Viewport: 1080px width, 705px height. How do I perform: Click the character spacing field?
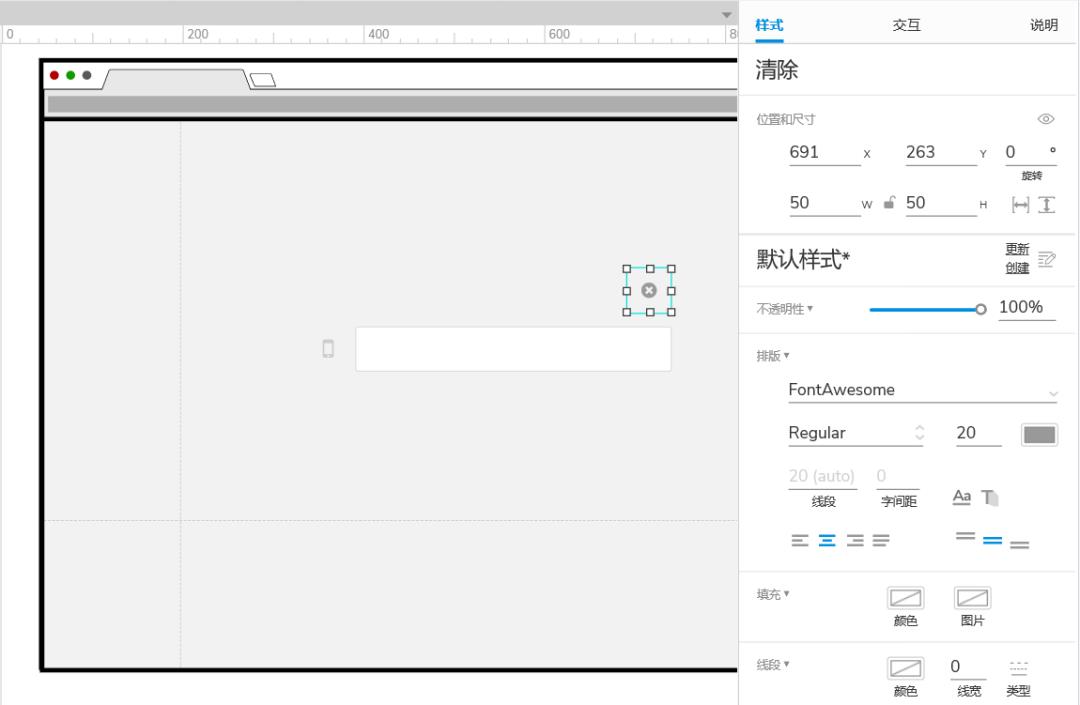coord(897,476)
